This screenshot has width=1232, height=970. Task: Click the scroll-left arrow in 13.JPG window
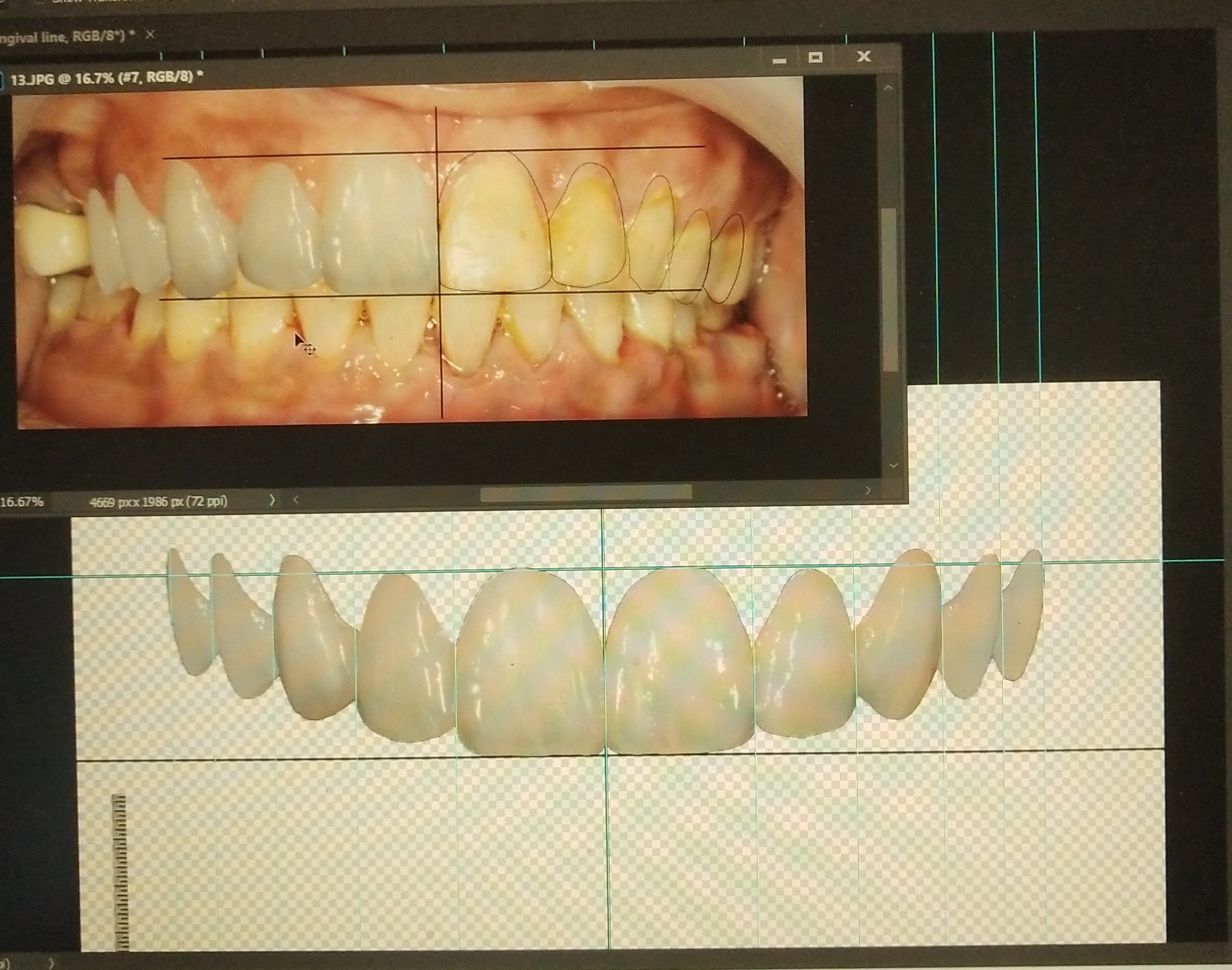295,500
